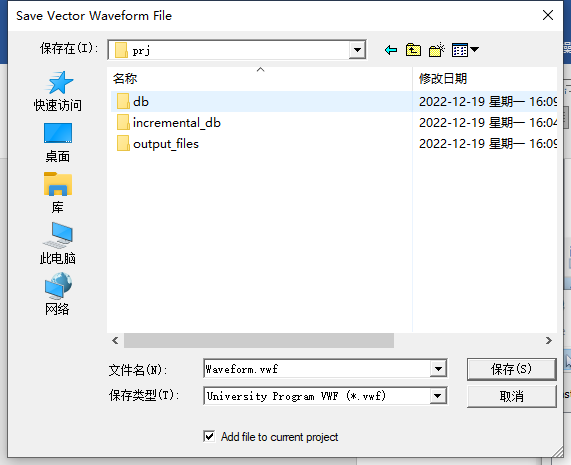Viewport: 571px width, 465px height.
Task: Open Libraries (库) location
Action: (x=58, y=193)
